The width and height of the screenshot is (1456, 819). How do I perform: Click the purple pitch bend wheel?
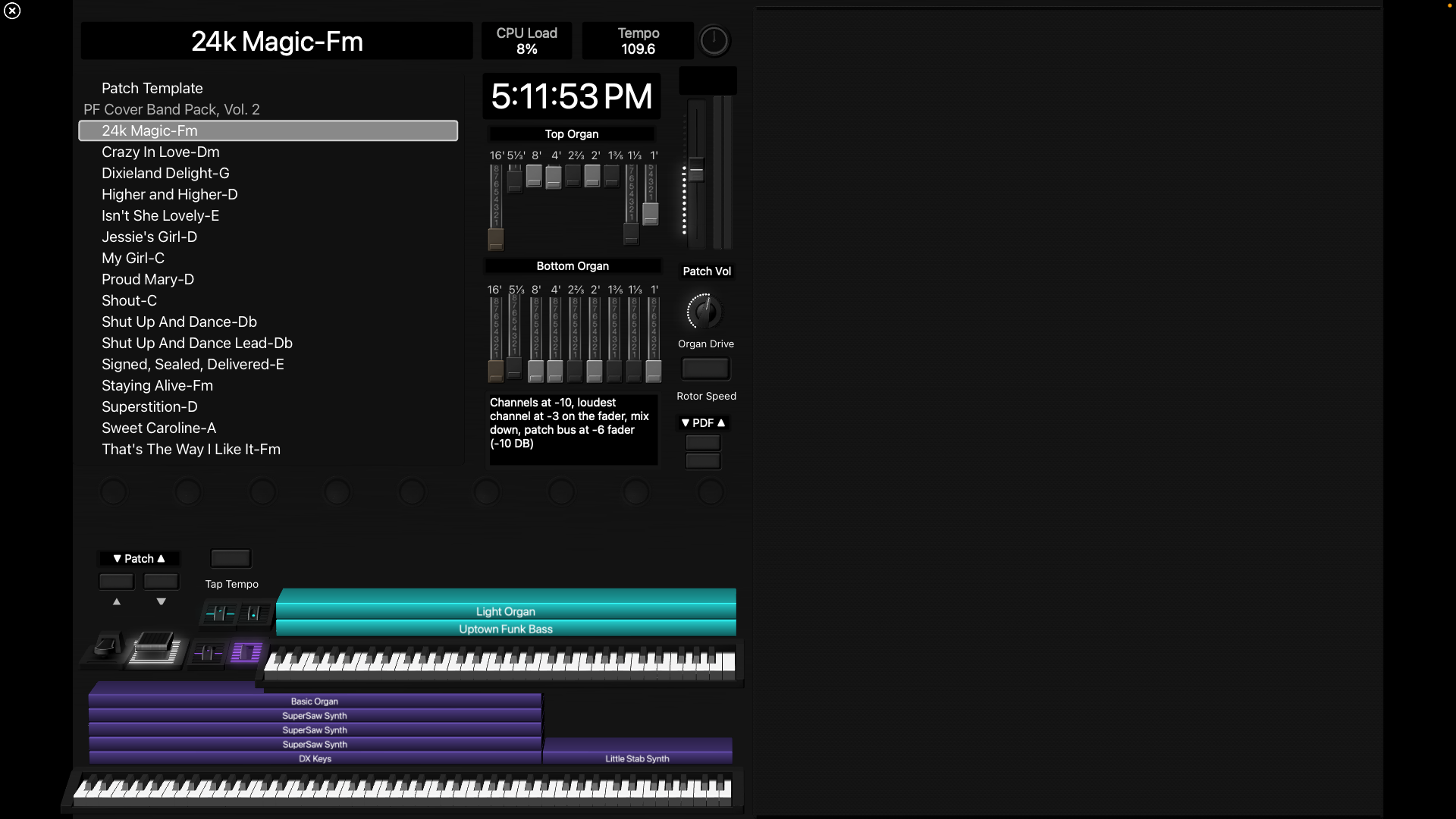[x=208, y=653]
